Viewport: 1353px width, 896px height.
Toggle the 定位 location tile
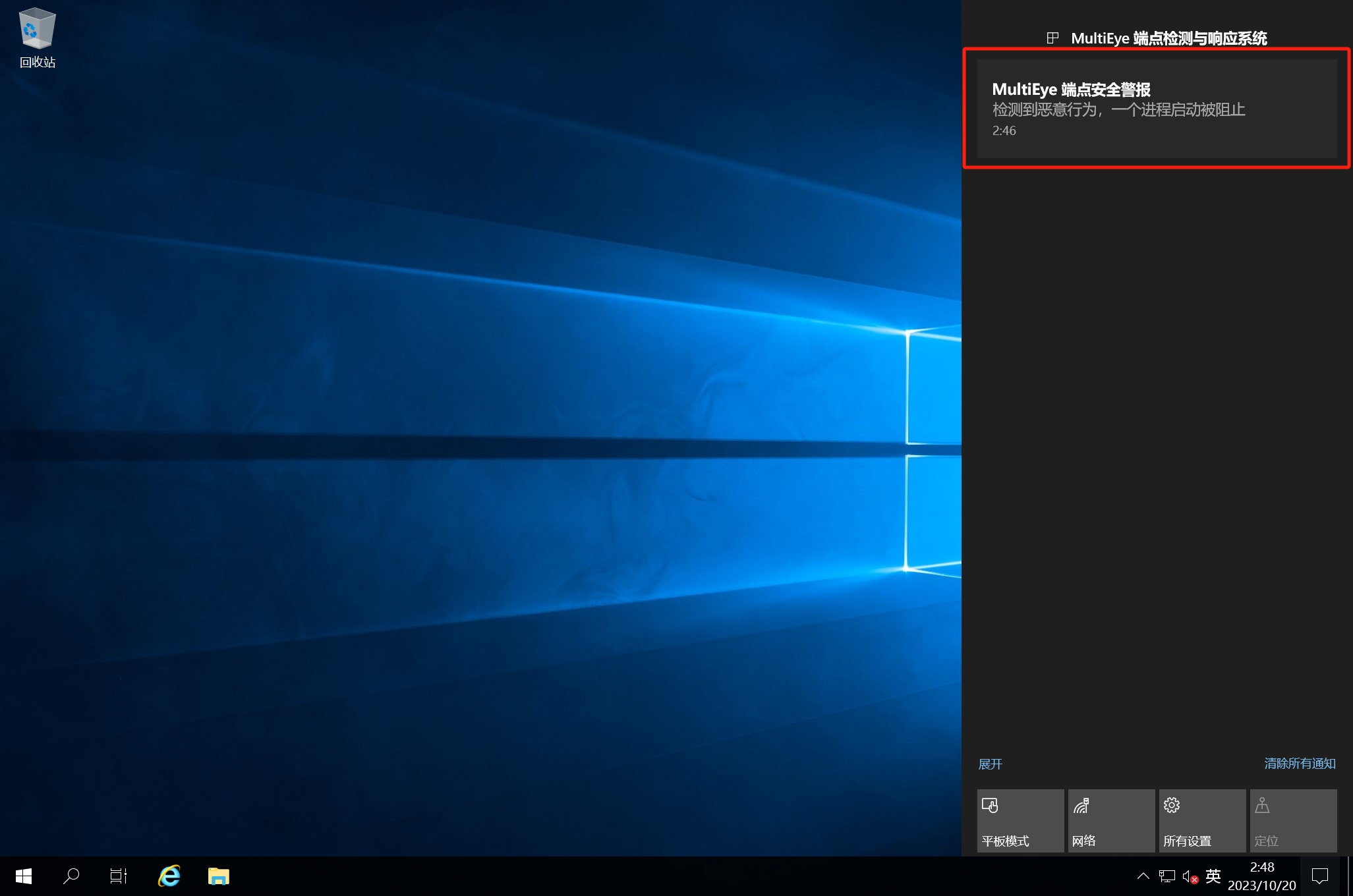tap(1293, 821)
